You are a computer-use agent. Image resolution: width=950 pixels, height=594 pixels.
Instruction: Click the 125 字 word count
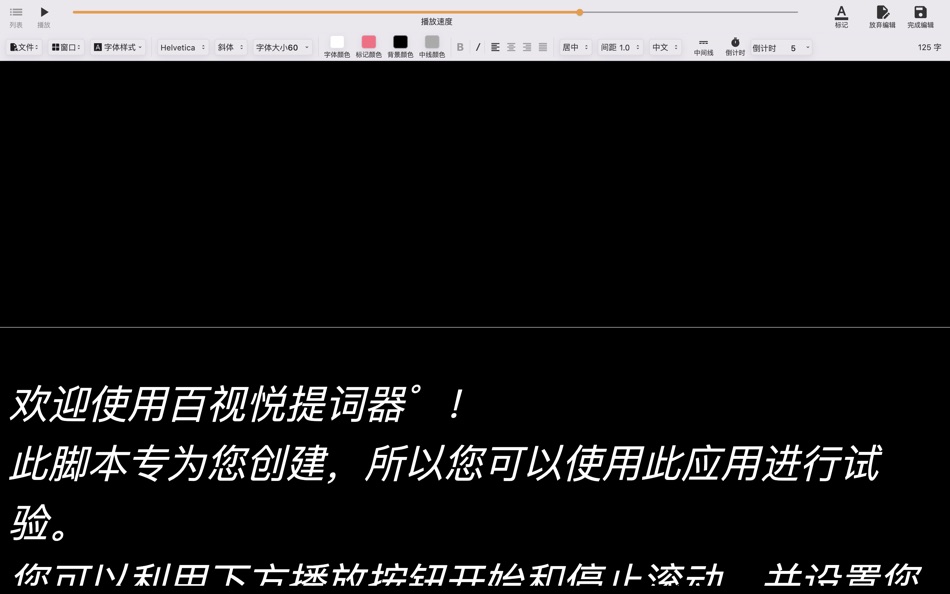pyautogui.click(x=929, y=47)
